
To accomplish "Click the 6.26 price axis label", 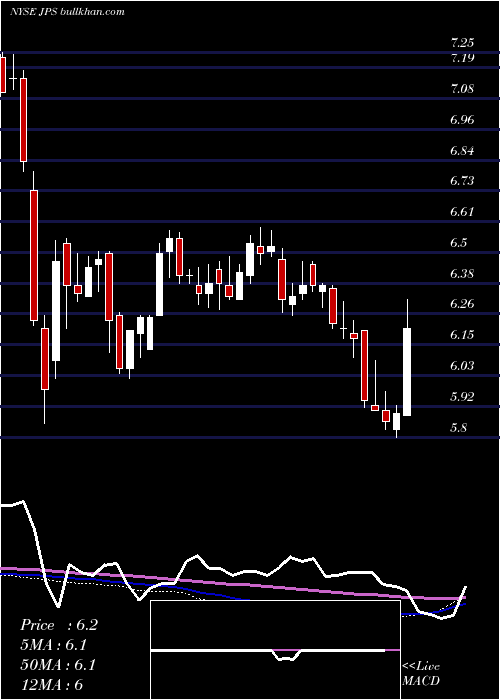I will tap(462, 304).
